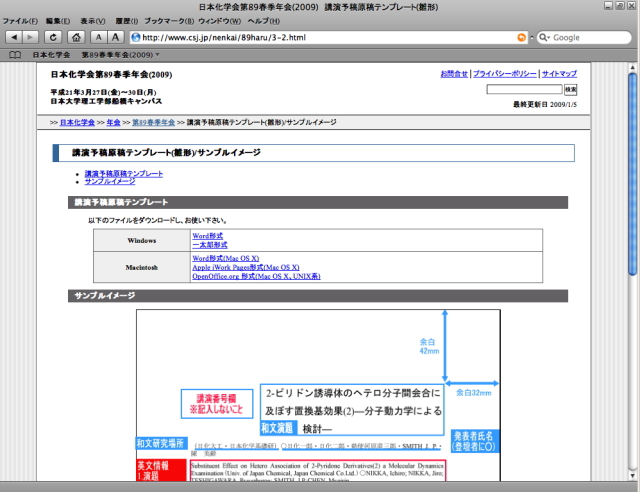The width and height of the screenshot is (640, 492).
Task: Open the 編集(E) menu
Action: (x=58, y=21)
